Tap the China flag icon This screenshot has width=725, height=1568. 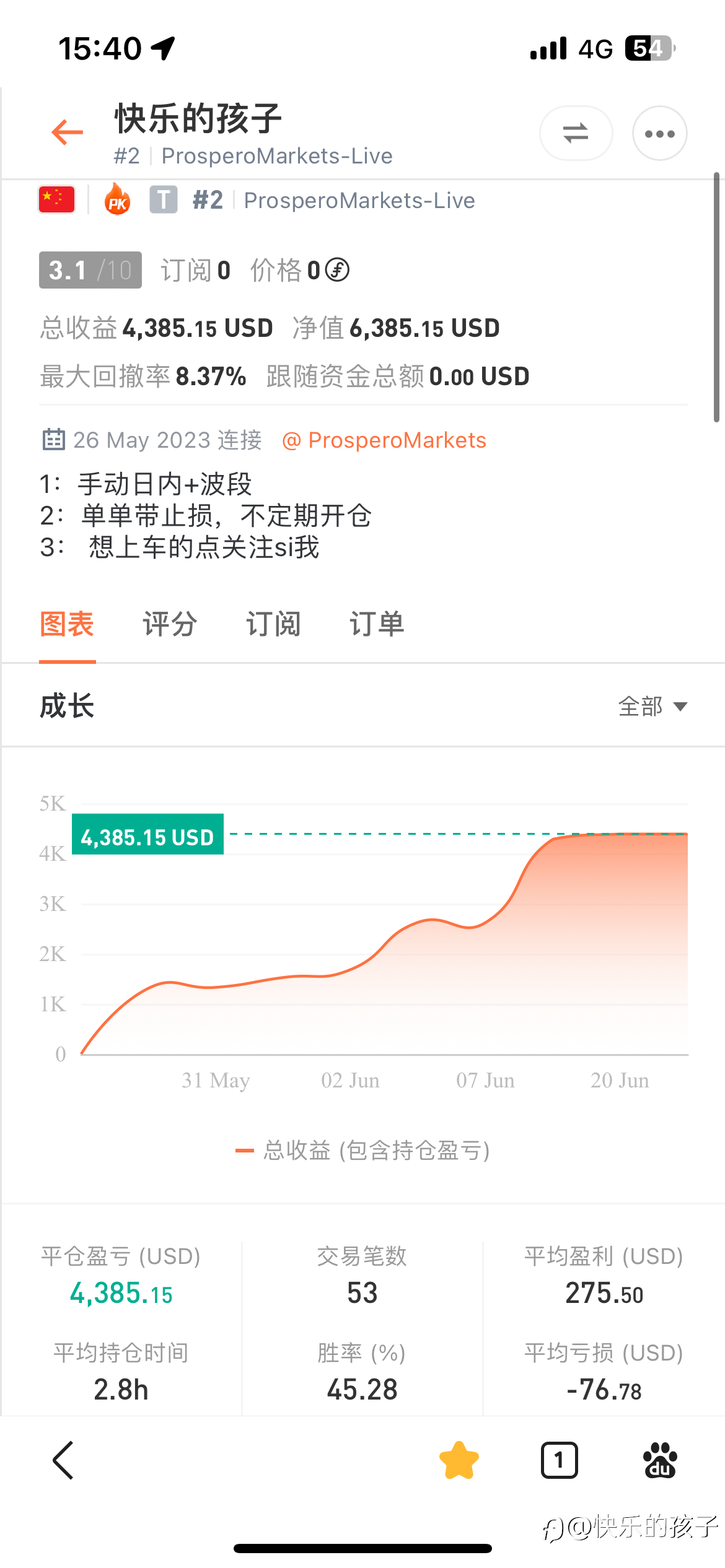click(56, 200)
